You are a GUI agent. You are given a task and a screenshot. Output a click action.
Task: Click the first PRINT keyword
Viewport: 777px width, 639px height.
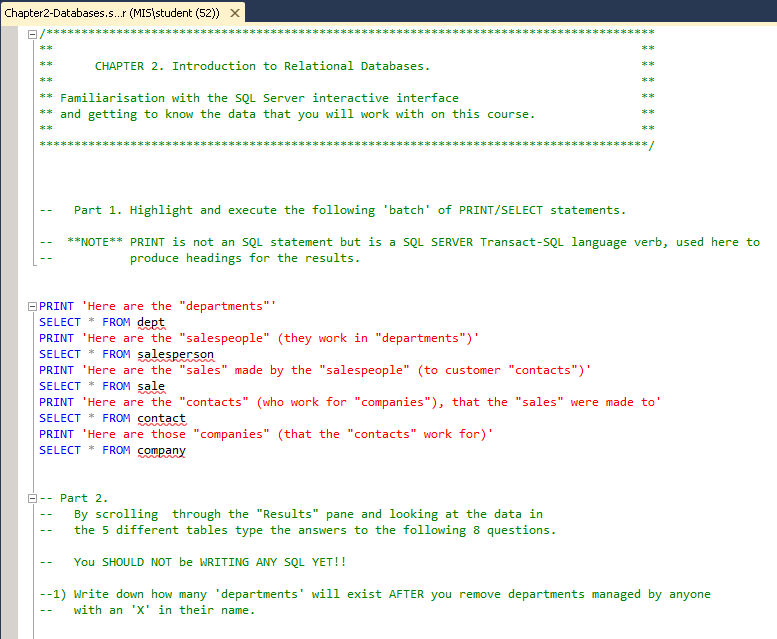click(56, 306)
